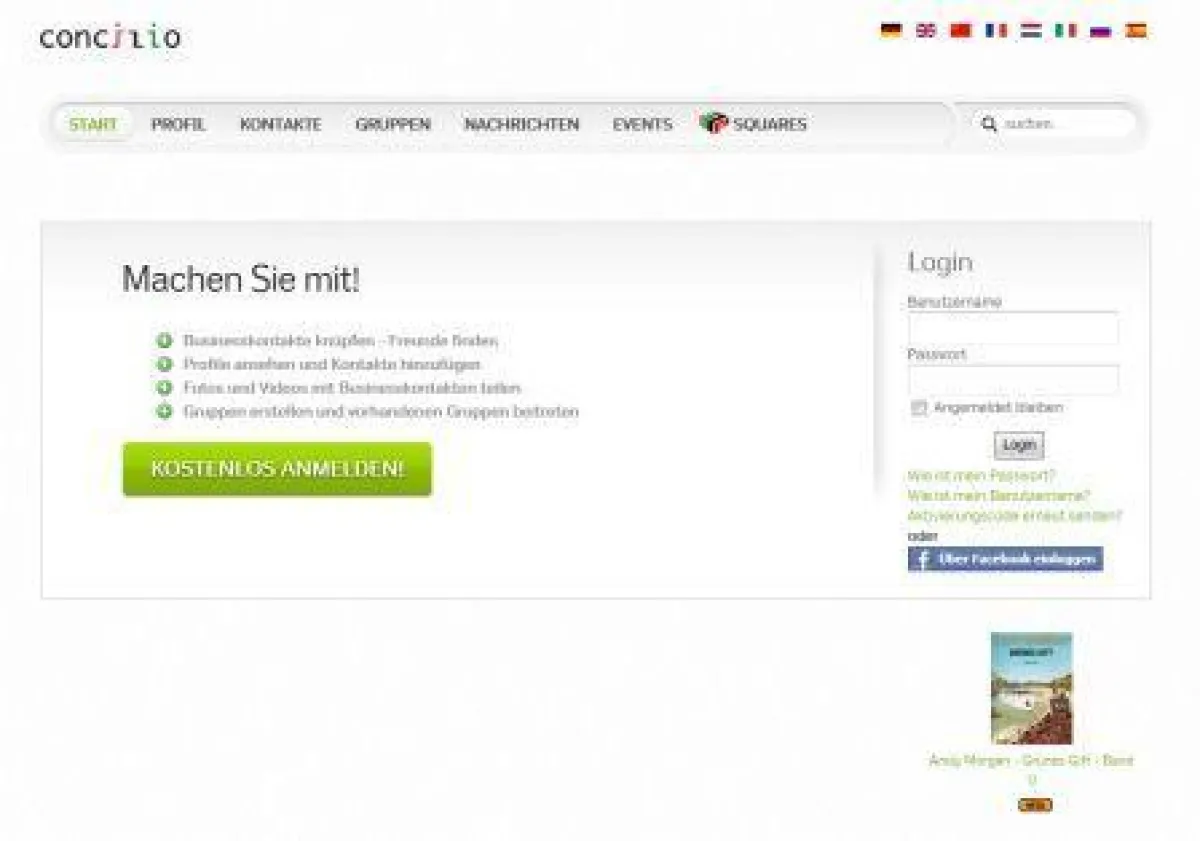Click the magnifier icon in the search box

pyautogui.click(x=989, y=124)
